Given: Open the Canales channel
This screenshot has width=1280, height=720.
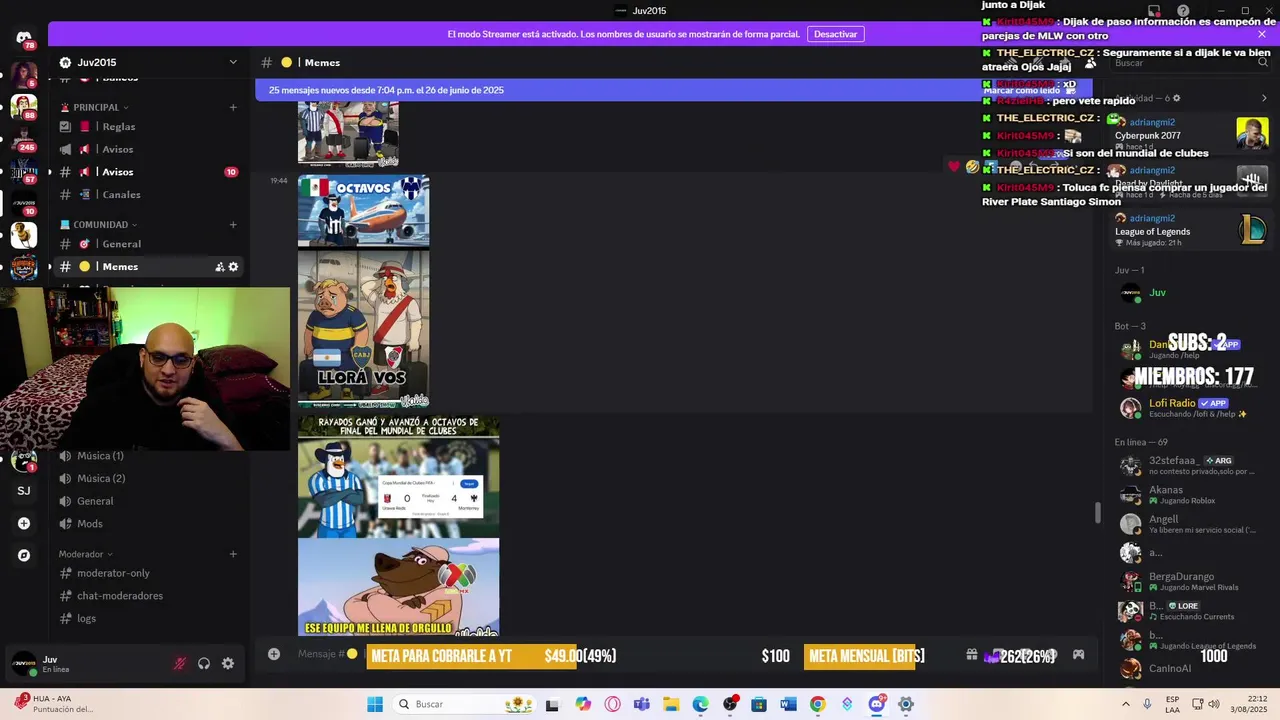Looking at the screenshot, I should (148, 195).
